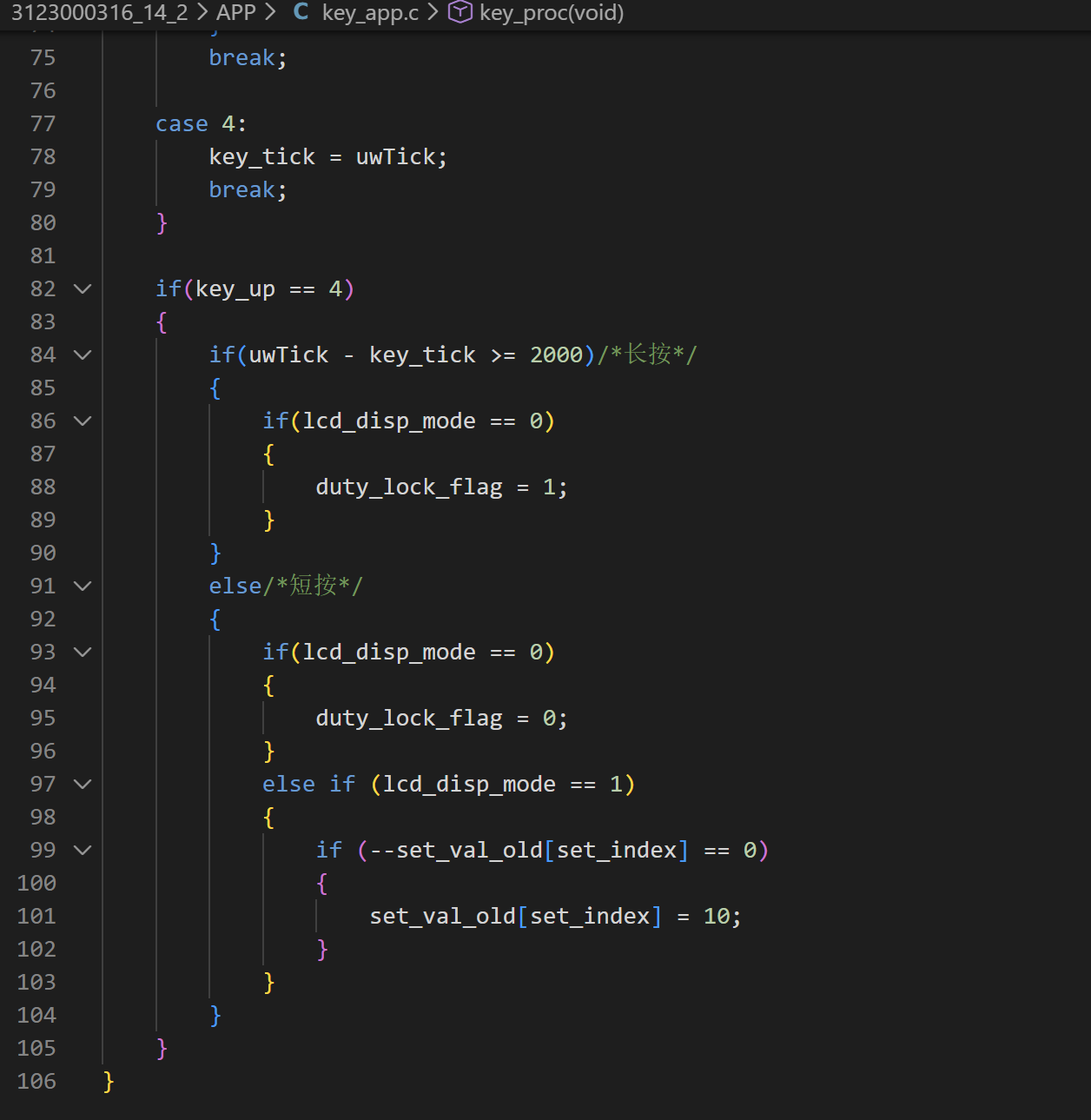
Task: Select key_app.c in the breadcrumb
Action: point(370,12)
